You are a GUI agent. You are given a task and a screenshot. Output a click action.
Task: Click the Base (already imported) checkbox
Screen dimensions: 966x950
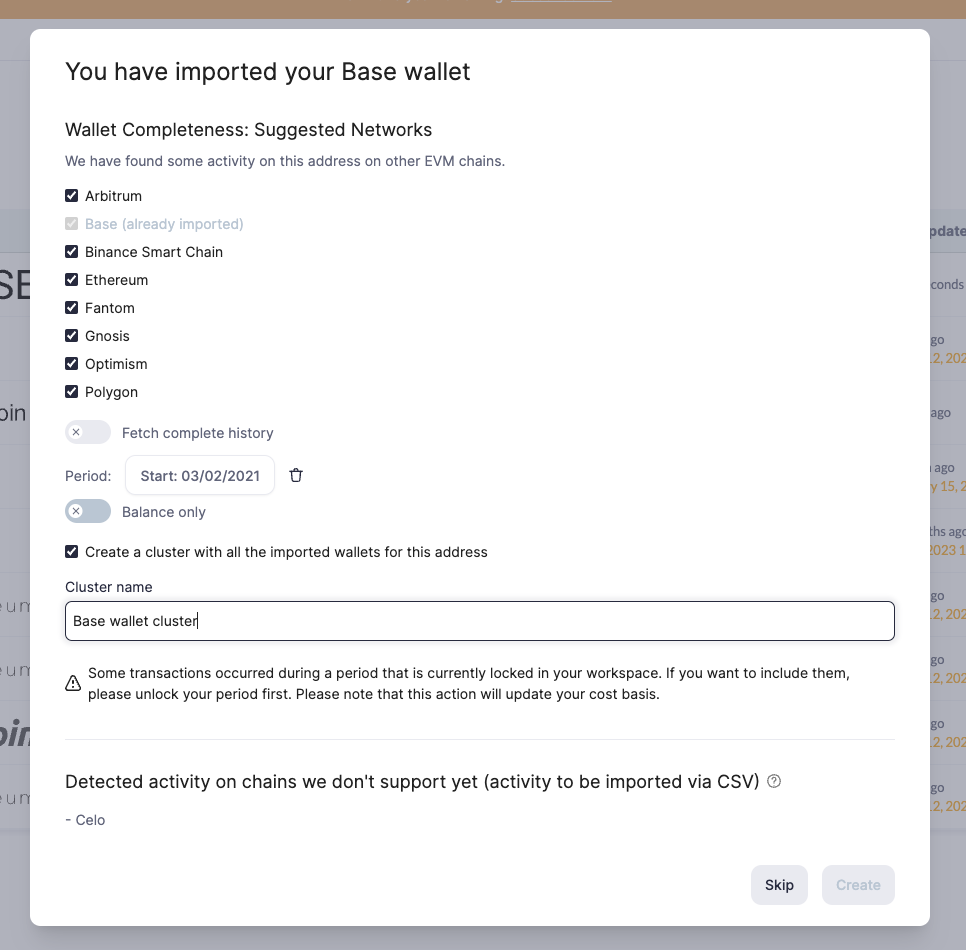click(71, 223)
